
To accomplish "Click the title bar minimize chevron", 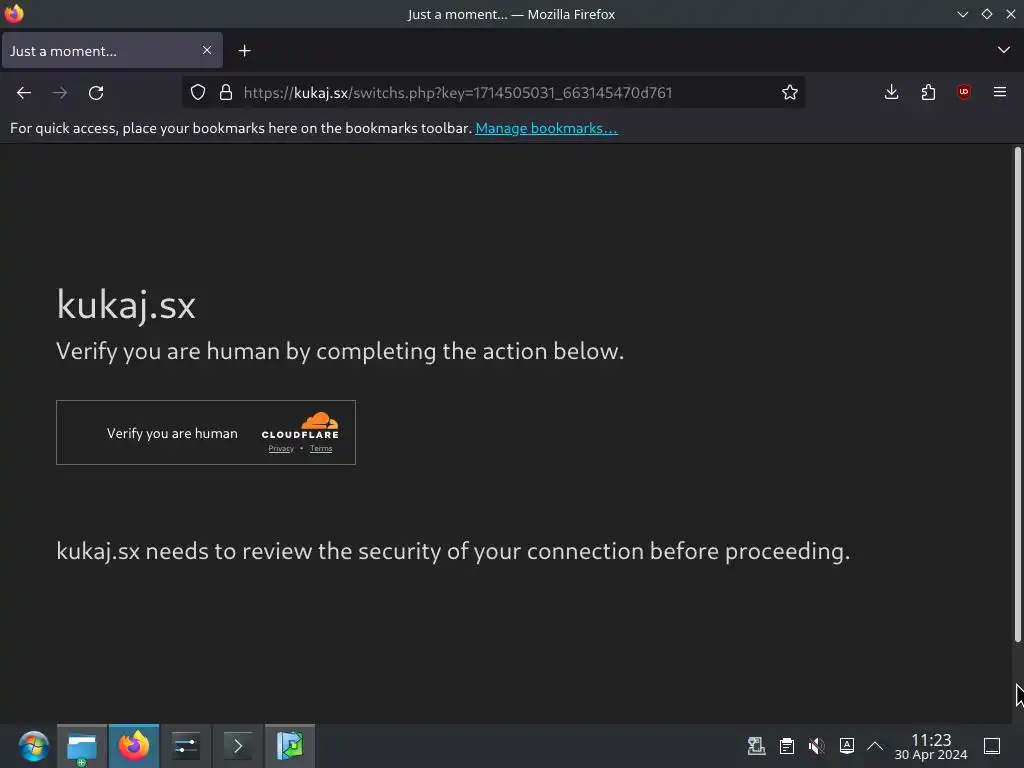I will pos(963,14).
